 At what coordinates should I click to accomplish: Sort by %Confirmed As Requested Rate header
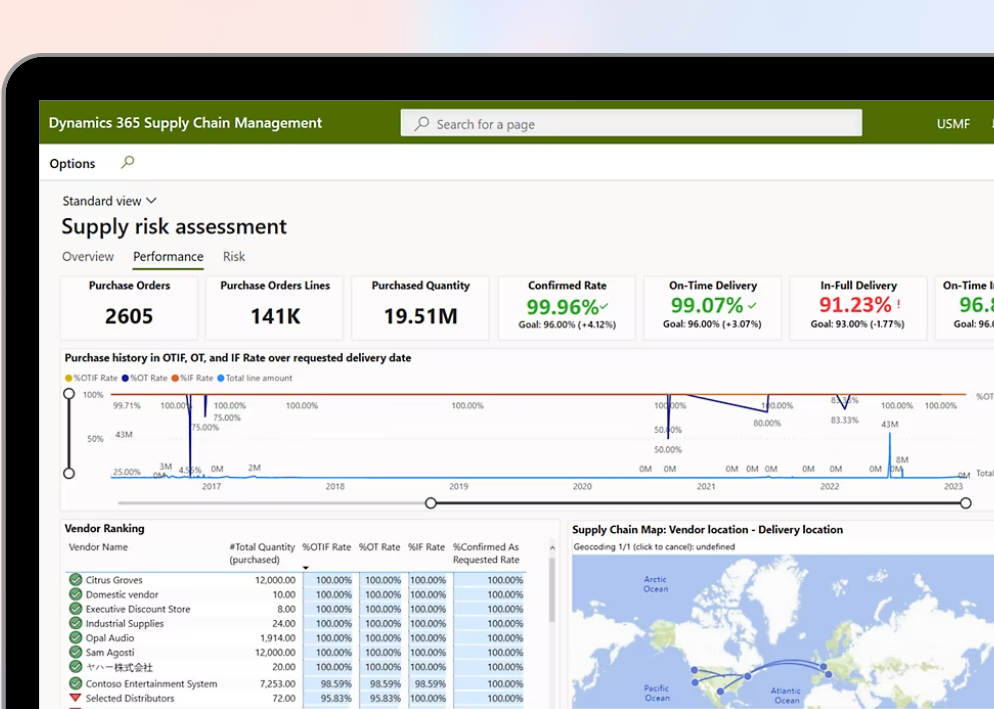click(486, 553)
